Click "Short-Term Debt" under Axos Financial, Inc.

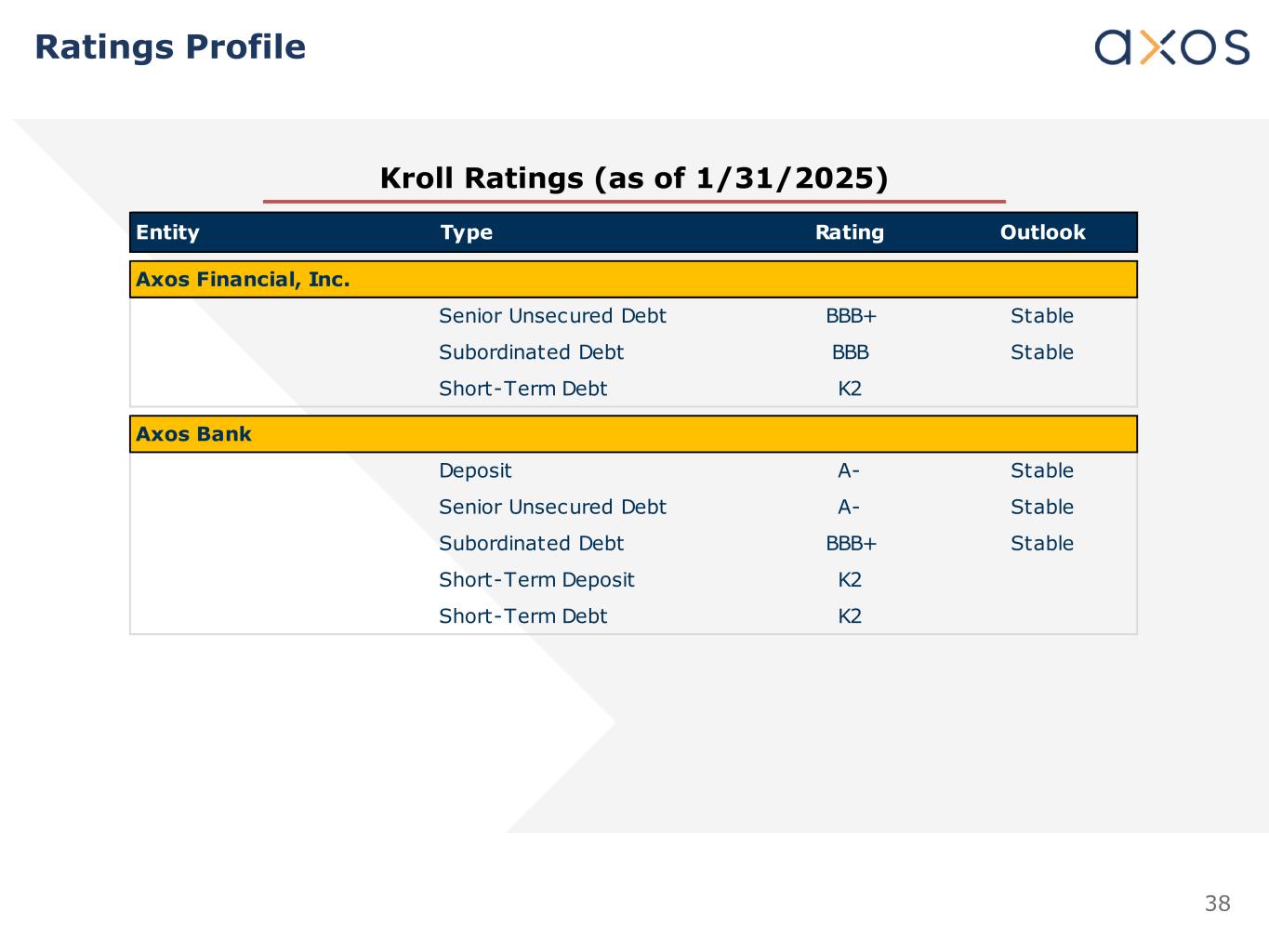click(x=522, y=389)
